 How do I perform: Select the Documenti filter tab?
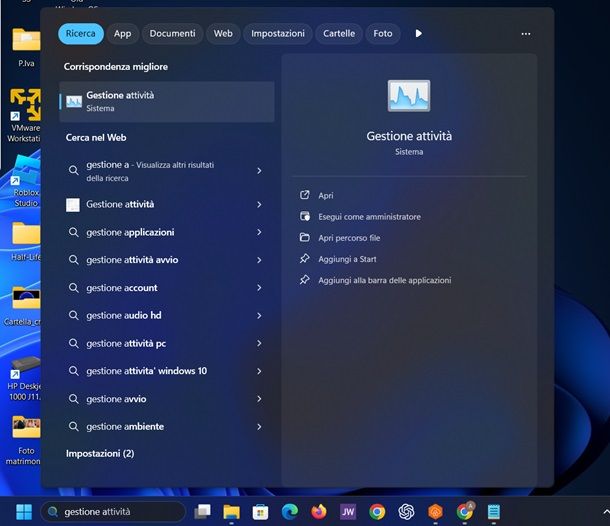click(172, 33)
